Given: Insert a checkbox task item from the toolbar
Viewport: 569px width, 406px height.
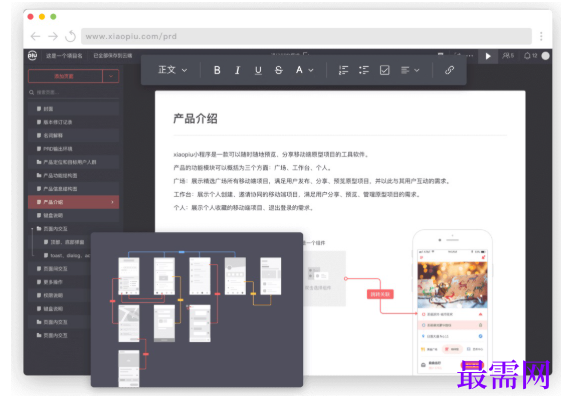Looking at the screenshot, I should point(384,70).
